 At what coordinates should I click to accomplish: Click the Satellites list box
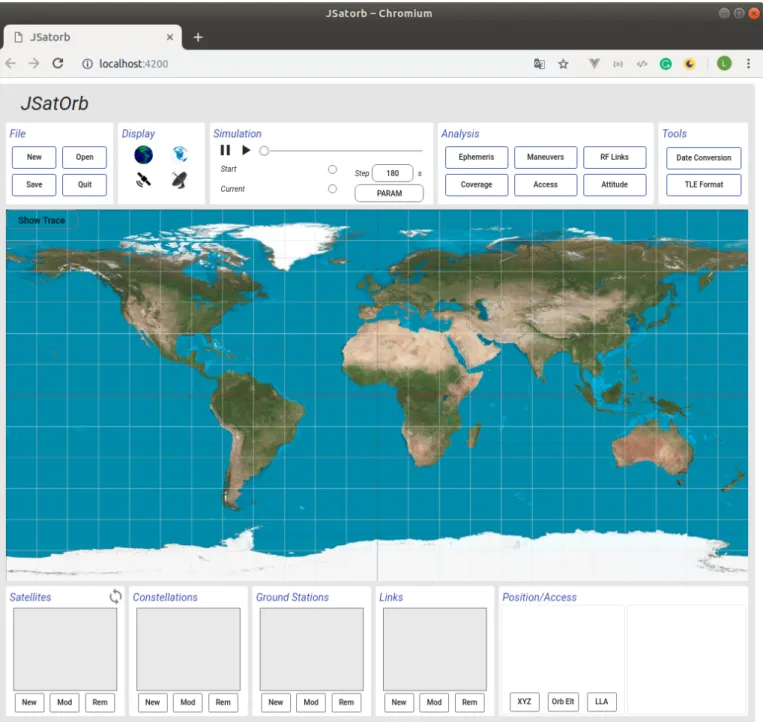[65, 649]
